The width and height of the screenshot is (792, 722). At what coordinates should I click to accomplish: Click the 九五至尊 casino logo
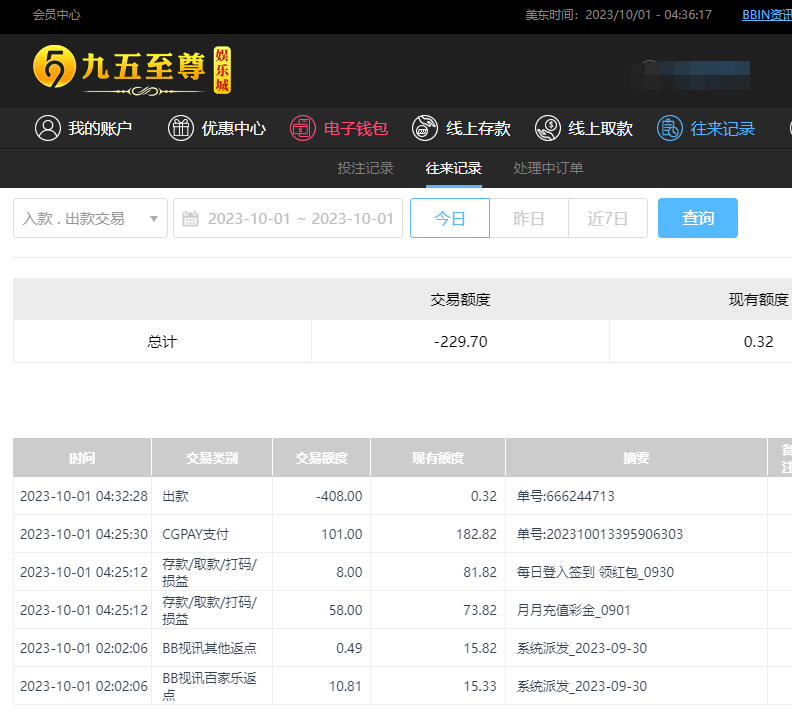(x=132, y=70)
